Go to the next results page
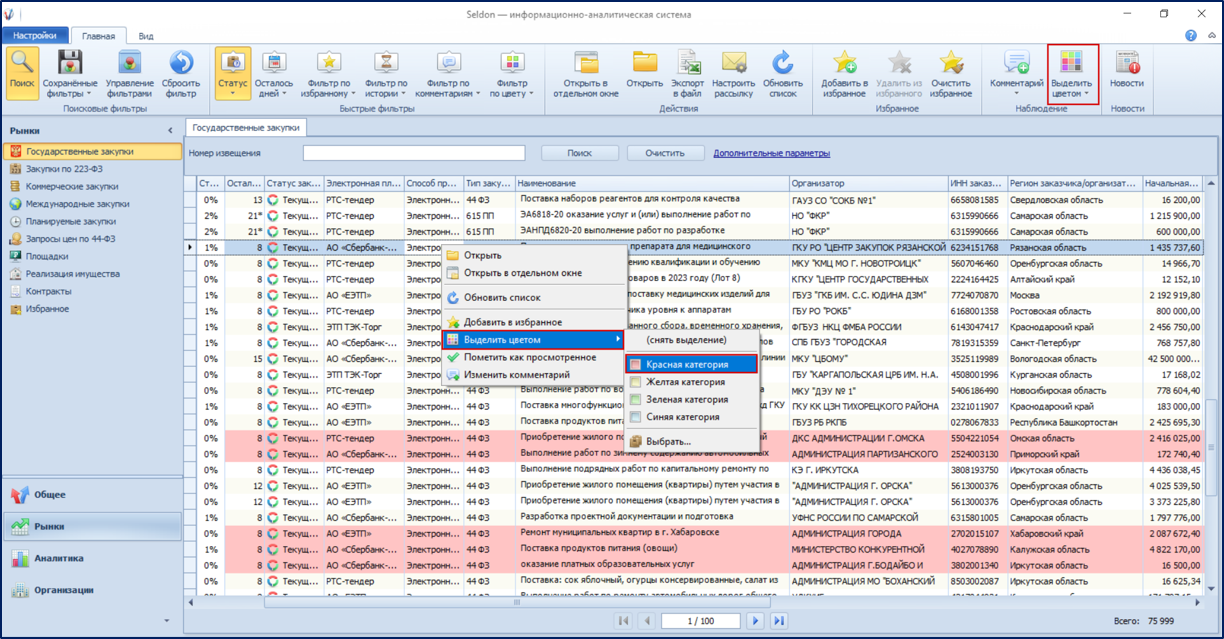 [757, 621]
